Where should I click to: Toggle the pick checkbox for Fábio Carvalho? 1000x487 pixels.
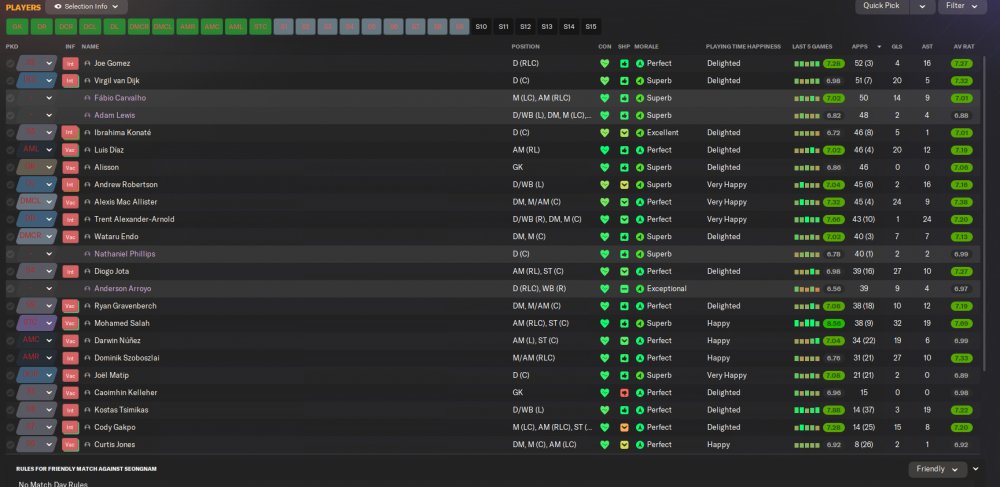click(x=10, y=98)
